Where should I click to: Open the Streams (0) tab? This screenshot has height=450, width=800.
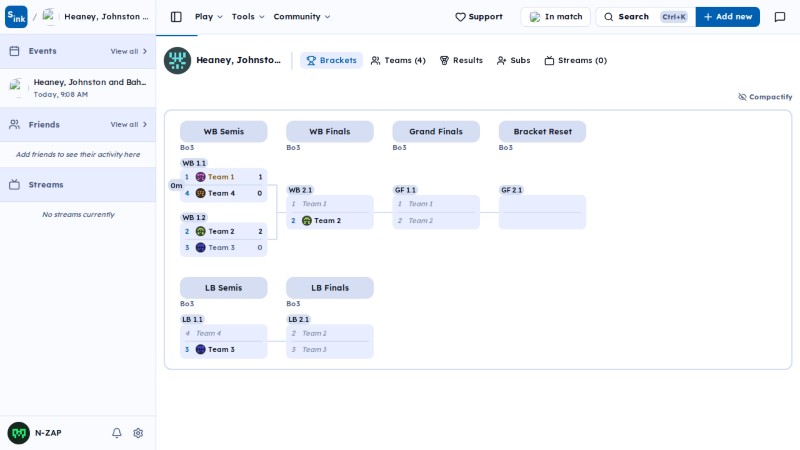(x=576, y=60)
